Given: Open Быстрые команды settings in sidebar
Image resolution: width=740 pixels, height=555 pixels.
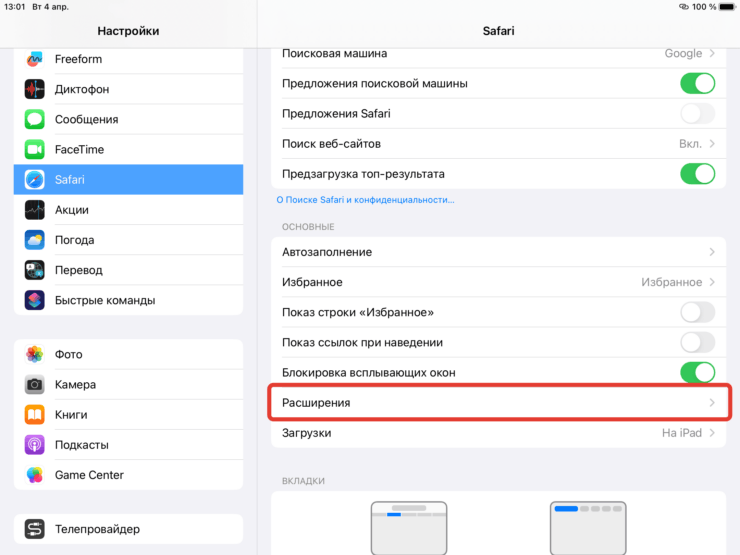Looking at the screenshot, I should pyautogui.click(x=128, y=301).
